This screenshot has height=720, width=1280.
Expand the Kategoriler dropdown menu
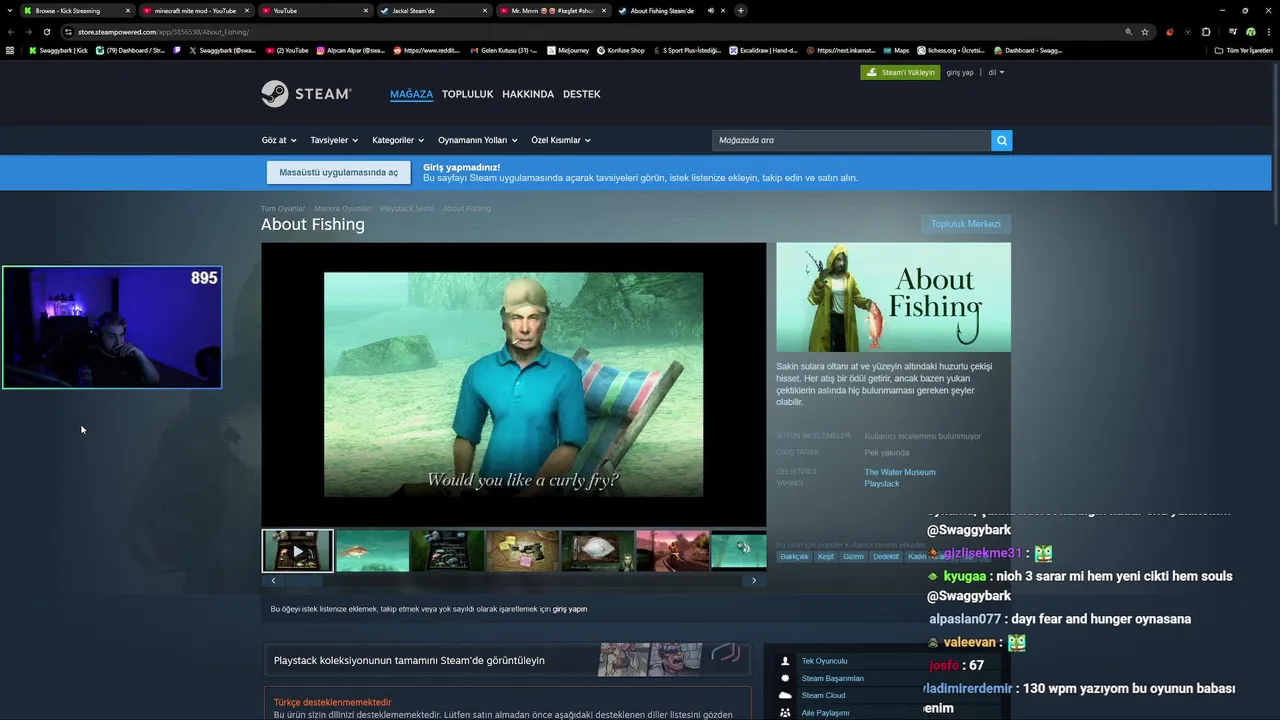[398, 140]
